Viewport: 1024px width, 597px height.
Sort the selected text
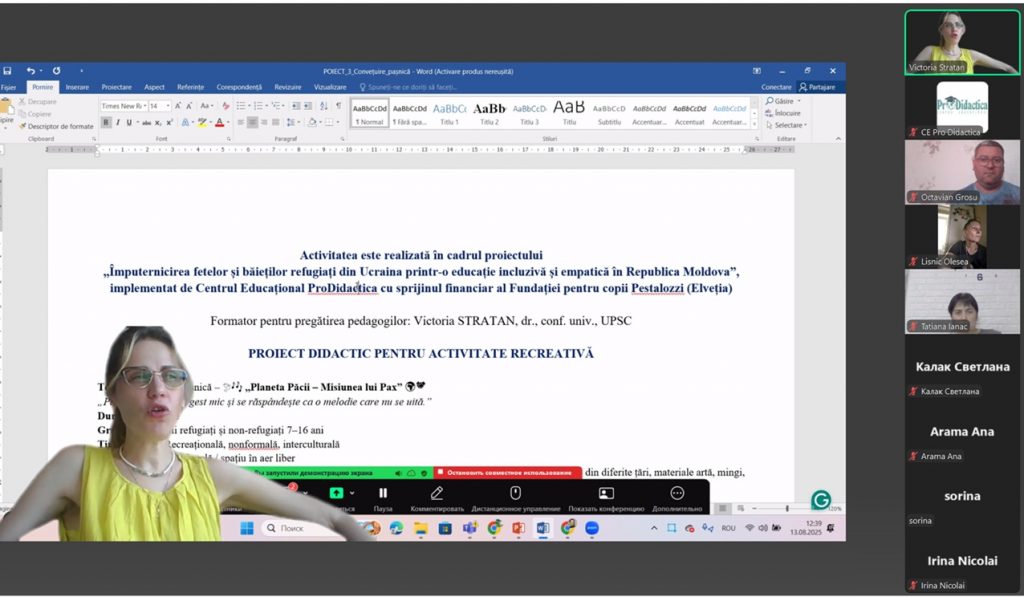click(x=324, y=106)
